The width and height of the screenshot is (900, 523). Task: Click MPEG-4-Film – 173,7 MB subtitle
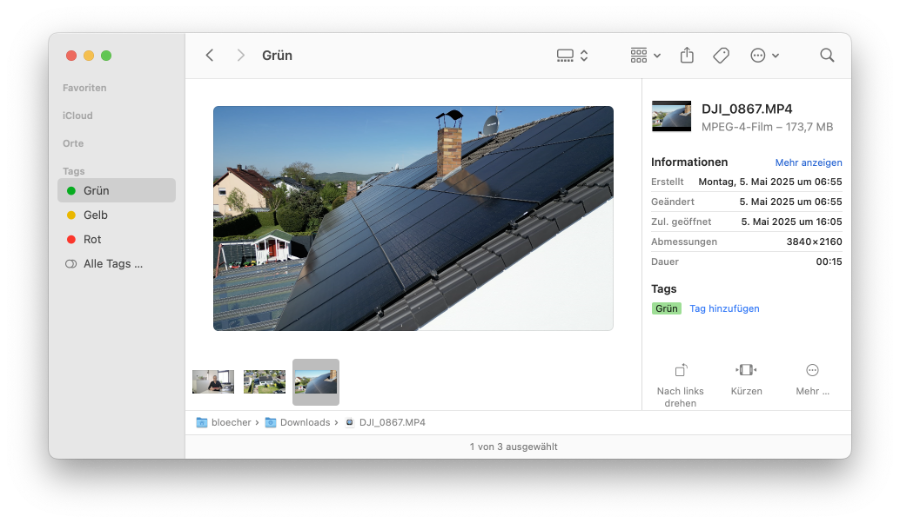(767, 127)
